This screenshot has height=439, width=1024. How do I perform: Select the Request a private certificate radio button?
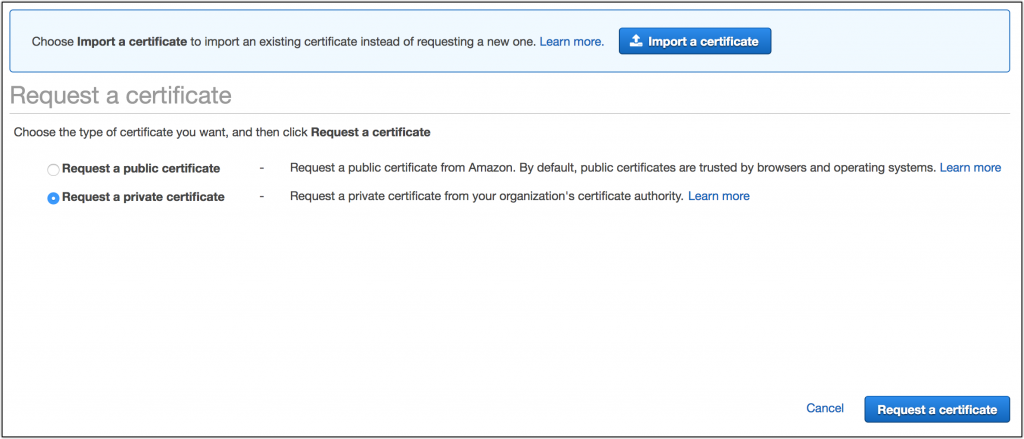[54, 198]
